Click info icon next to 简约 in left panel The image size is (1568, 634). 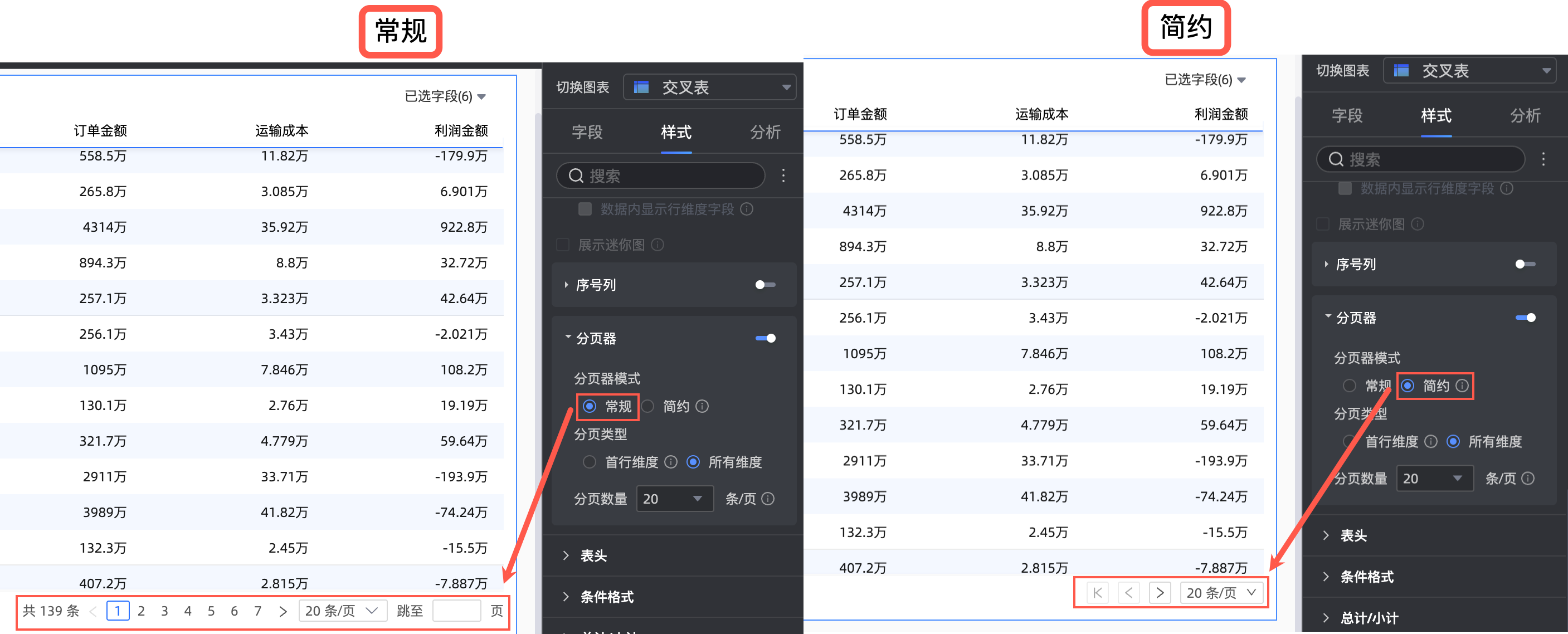tap(702, 406)
